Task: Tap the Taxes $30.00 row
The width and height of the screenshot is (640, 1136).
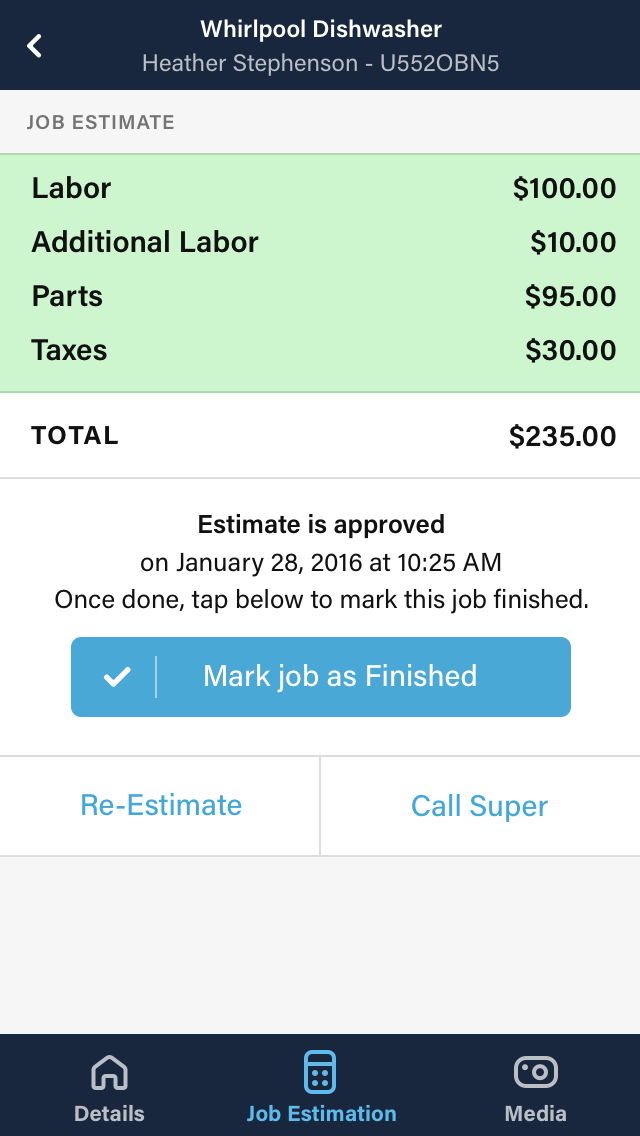Action: 320,351
